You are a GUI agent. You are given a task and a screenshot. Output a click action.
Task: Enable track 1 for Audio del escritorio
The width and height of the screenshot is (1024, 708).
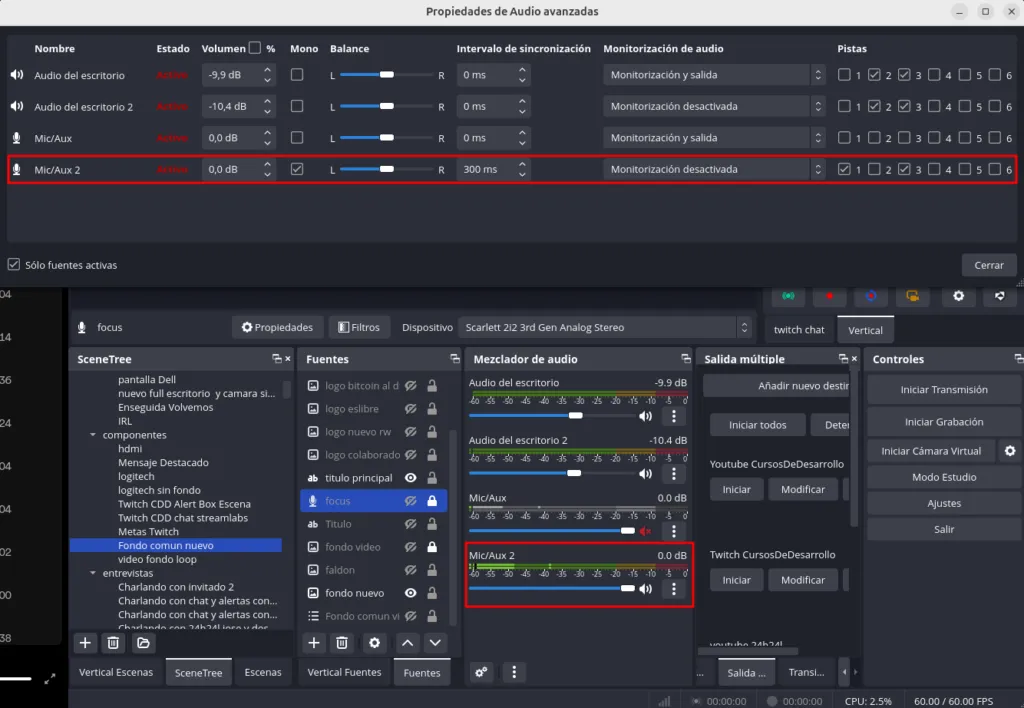point(845,75)
